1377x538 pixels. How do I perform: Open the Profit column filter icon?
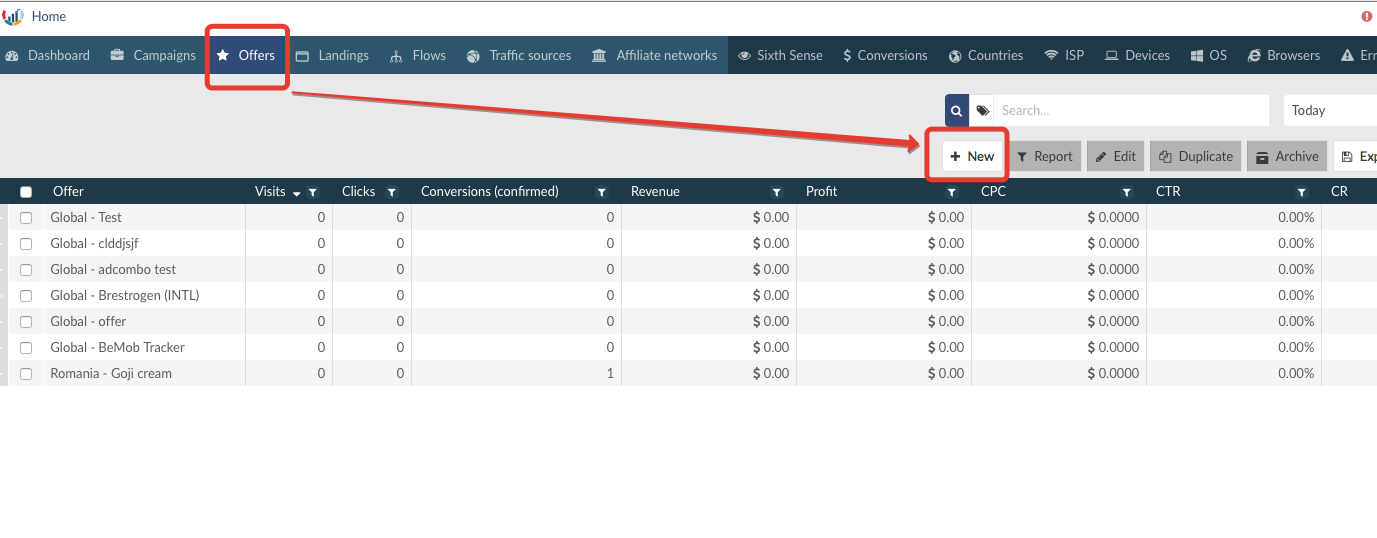952,192
